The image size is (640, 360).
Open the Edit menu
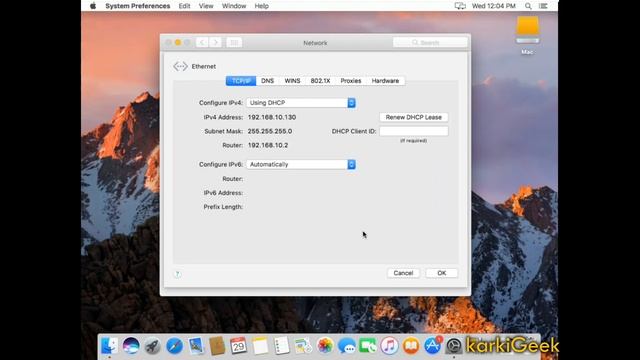point(184,6)
